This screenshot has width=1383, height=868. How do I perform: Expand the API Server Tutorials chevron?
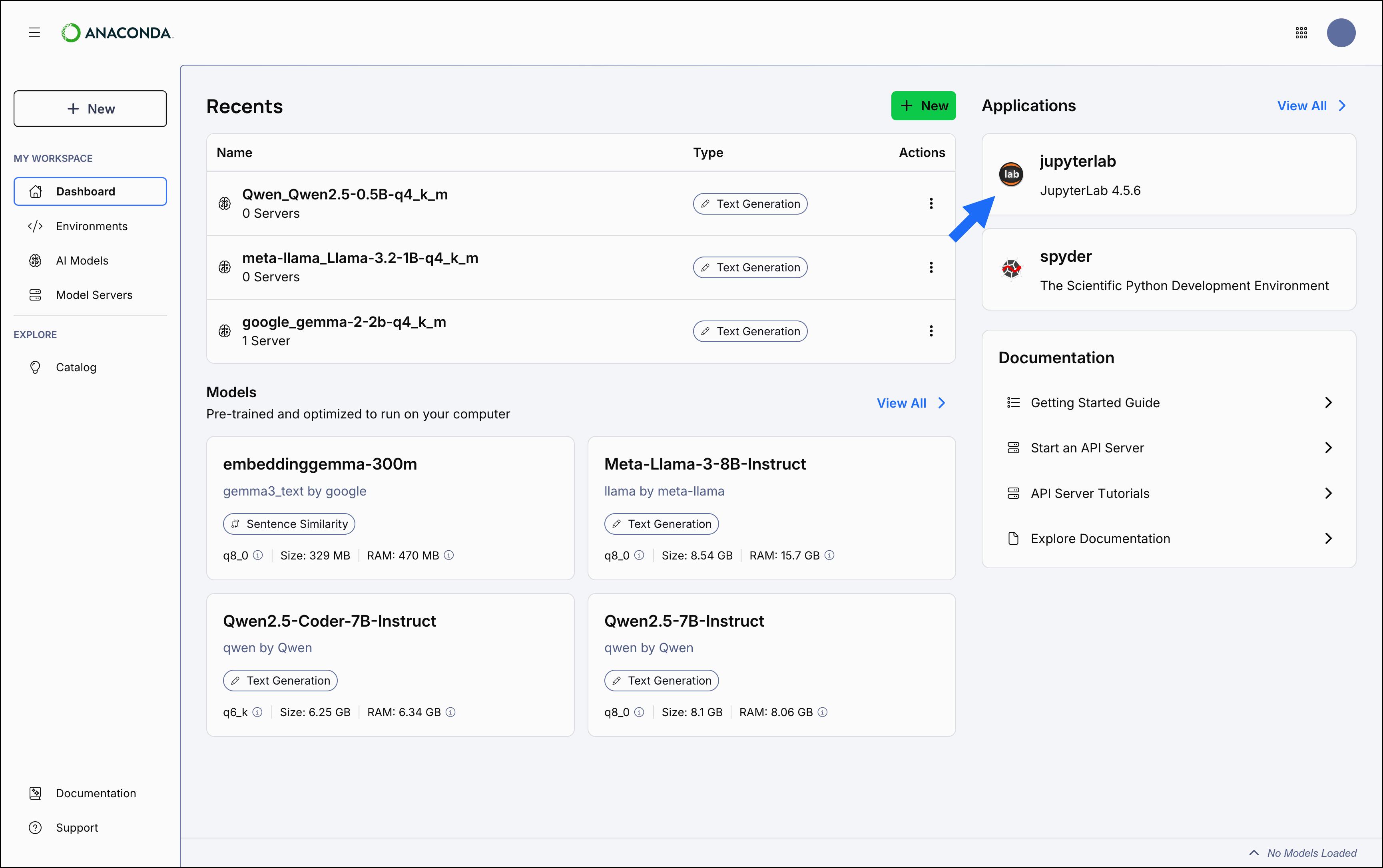pos(1329,493)
